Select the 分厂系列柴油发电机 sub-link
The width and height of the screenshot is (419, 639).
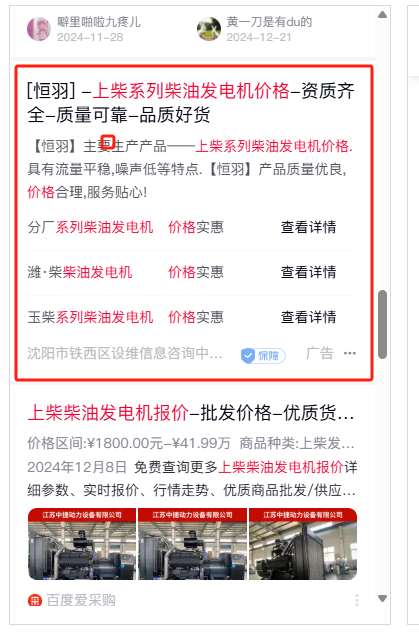pyautogui.click(x=90, y=227)
